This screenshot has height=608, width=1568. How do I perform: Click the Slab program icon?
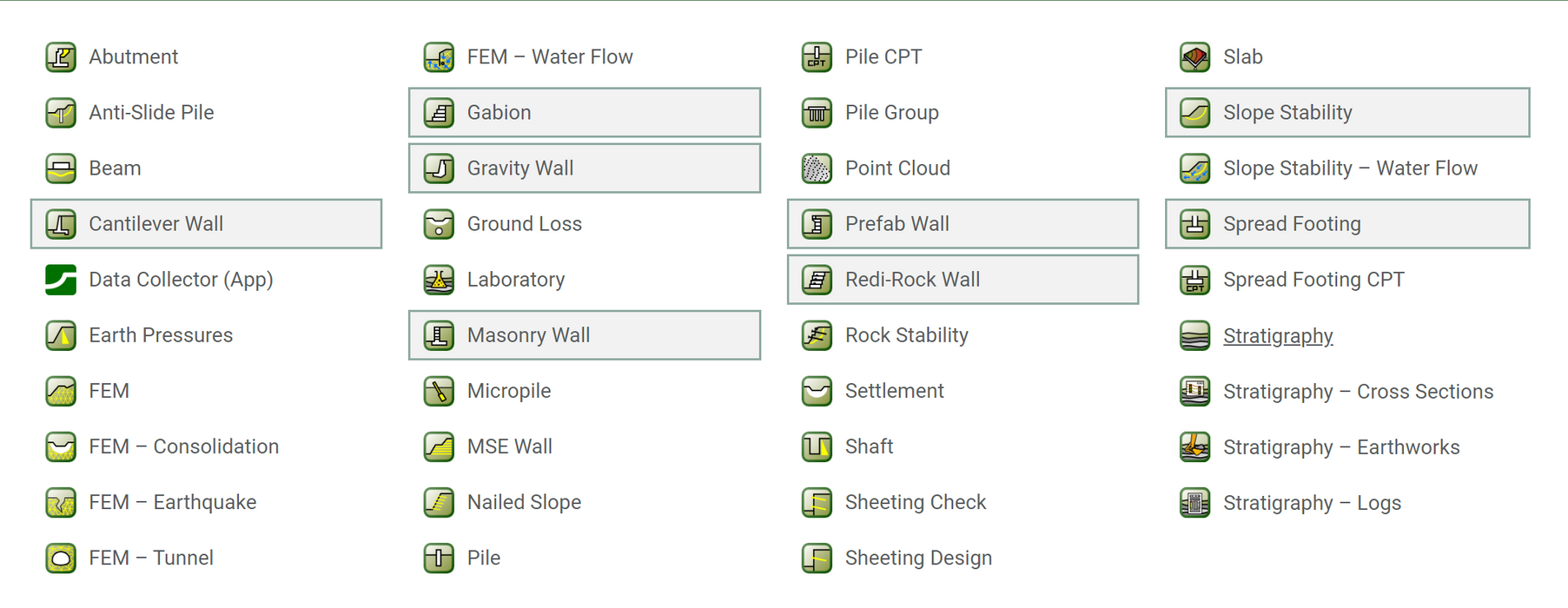pyautogui.click(x=1194, y=57)
